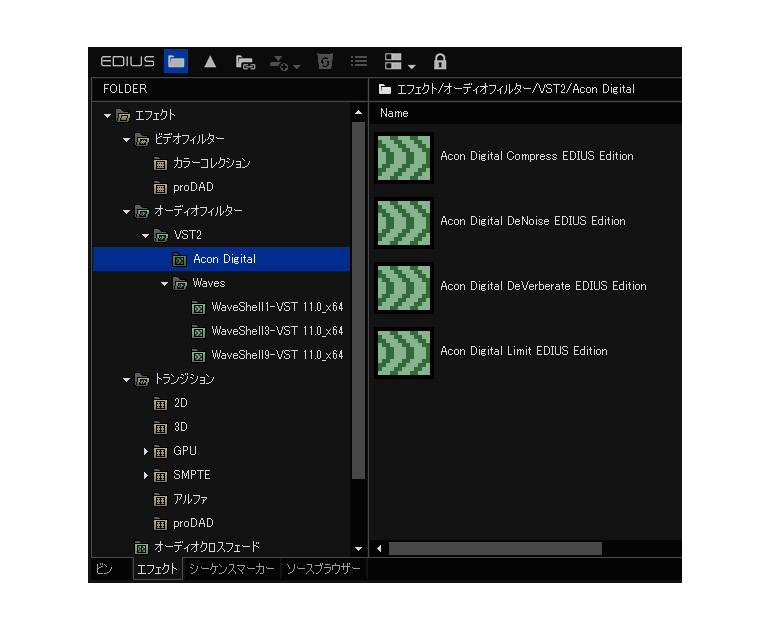Select カラーコレクション folder

[212, 163]
